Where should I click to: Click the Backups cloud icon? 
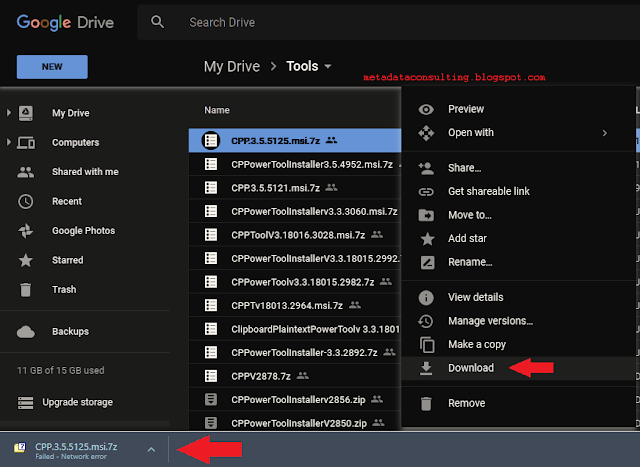26,331
